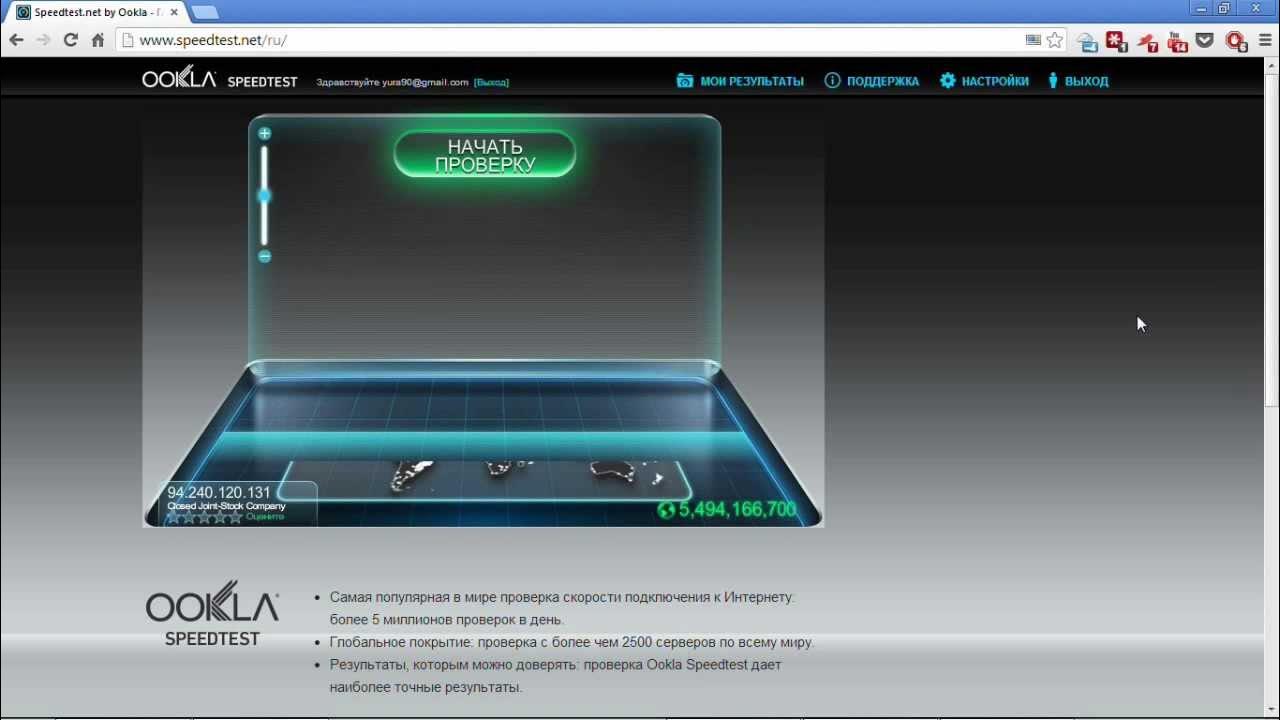This screenshot has height=720, width=1280.
Task: Click the large Ookla Speedtest logo below widget
Action: coord(212,612)
